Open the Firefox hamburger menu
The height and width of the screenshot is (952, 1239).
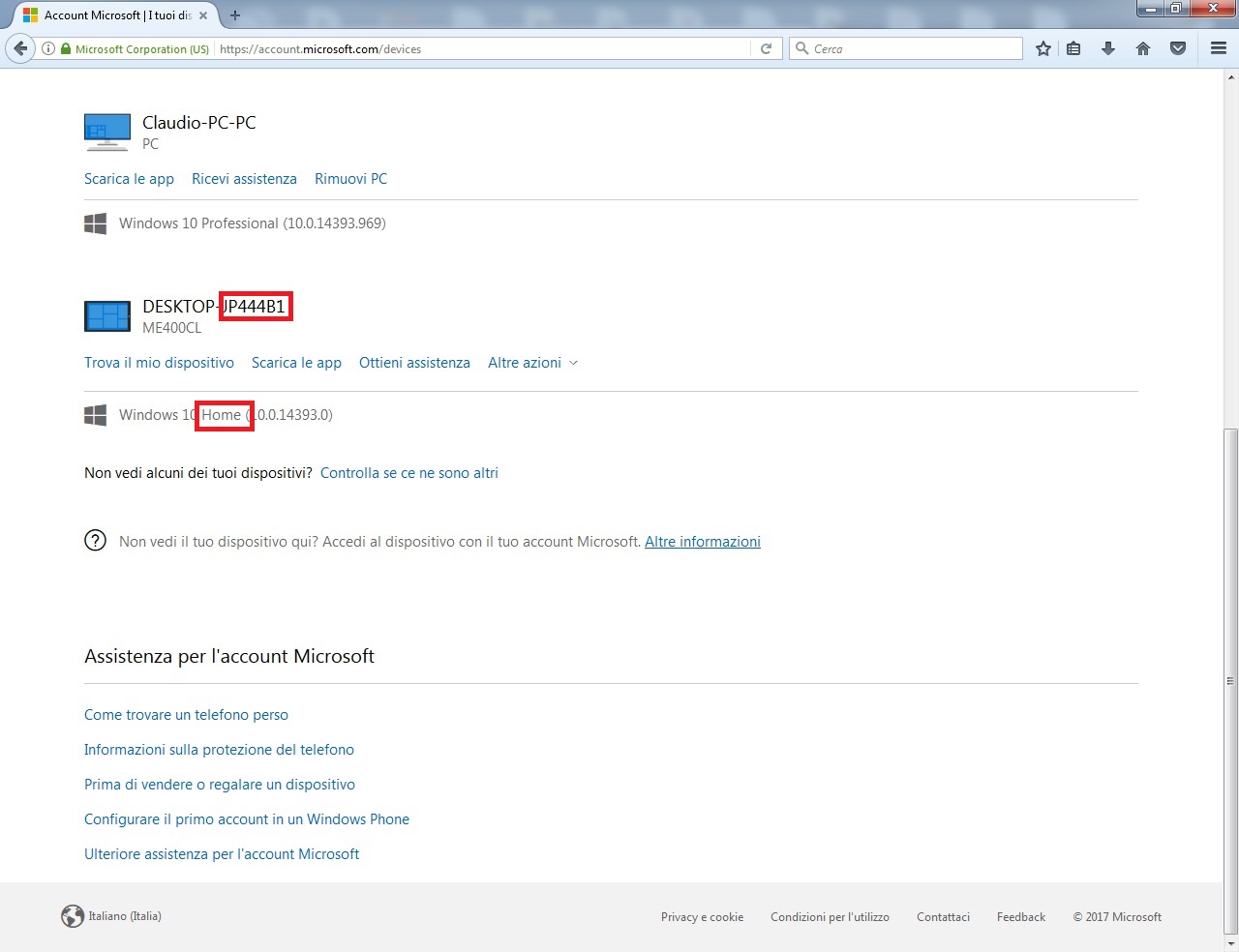tap(1219, 48)
